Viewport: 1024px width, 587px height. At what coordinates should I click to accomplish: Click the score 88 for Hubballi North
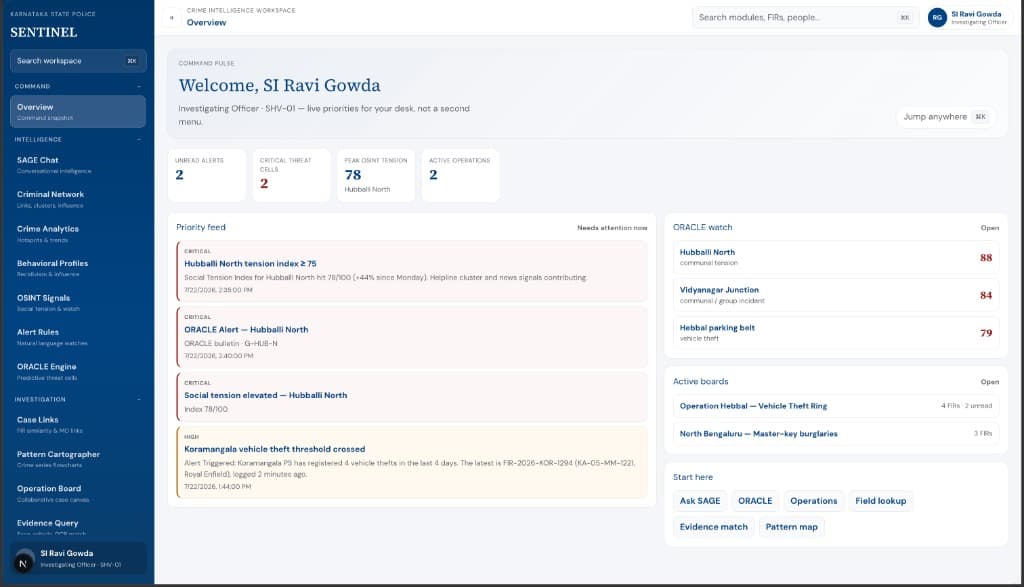[985, 257]
